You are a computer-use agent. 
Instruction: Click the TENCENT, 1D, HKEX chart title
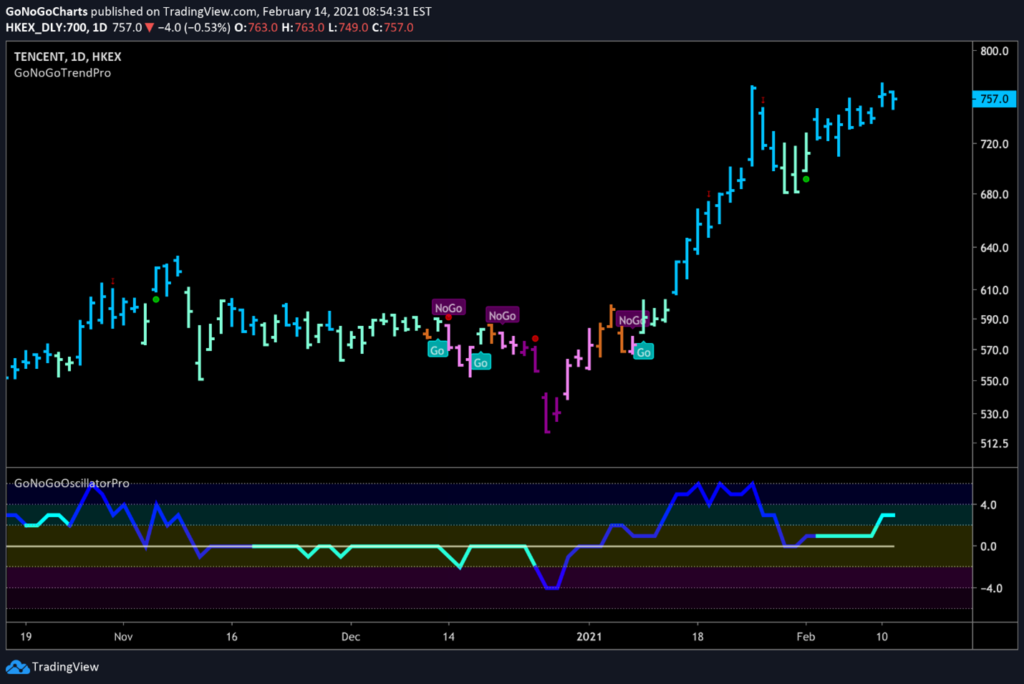[x=68, y=57]
